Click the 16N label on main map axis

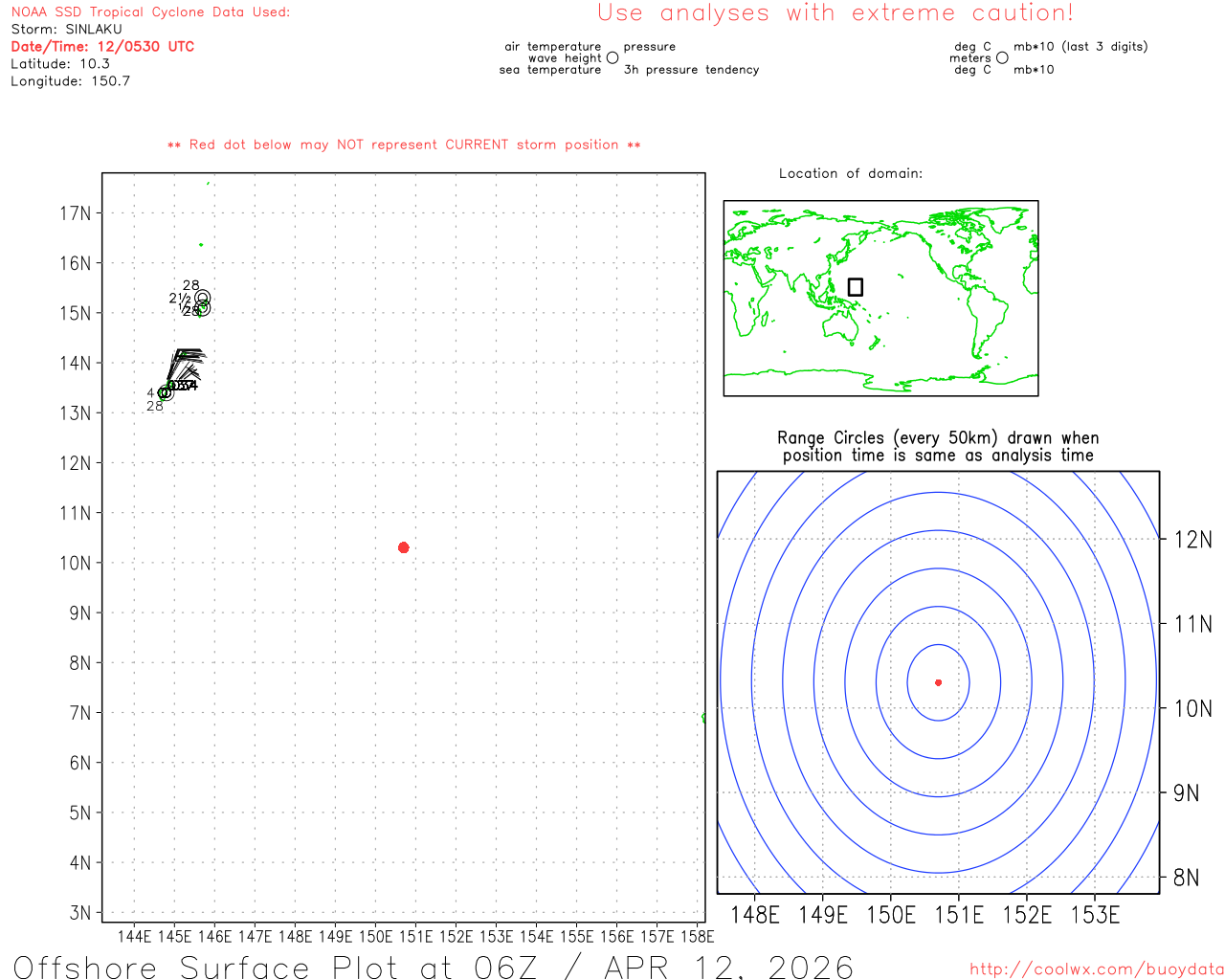[76, 263]
